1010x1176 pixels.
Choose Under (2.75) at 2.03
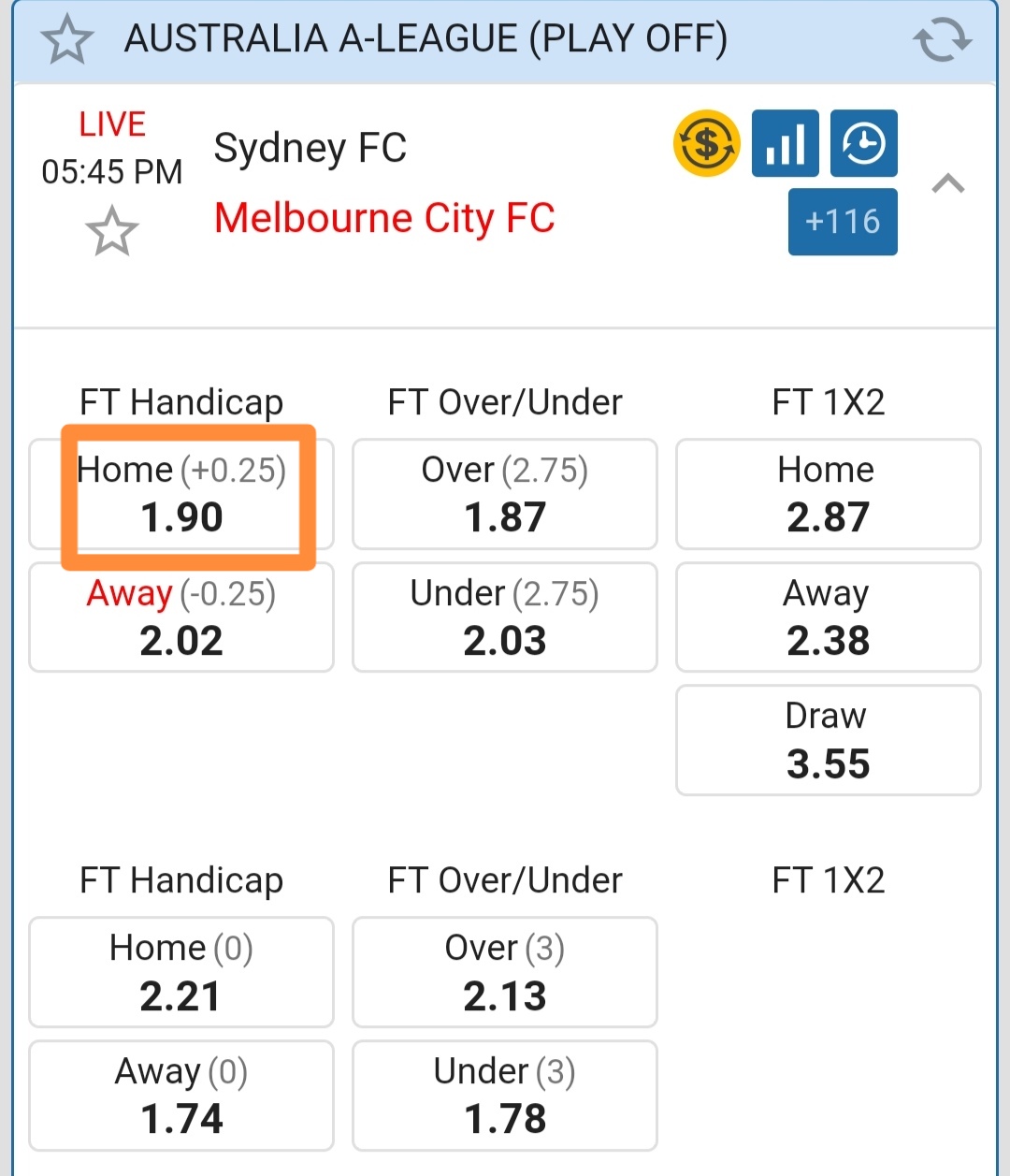(505, 617)
